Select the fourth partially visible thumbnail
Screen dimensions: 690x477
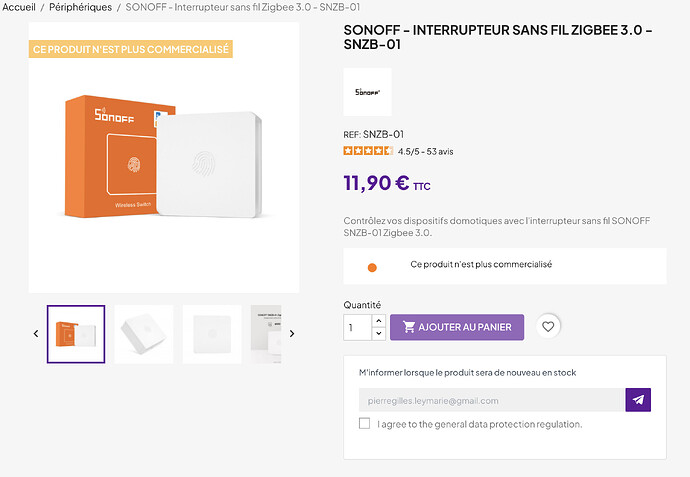pos(266,334)
